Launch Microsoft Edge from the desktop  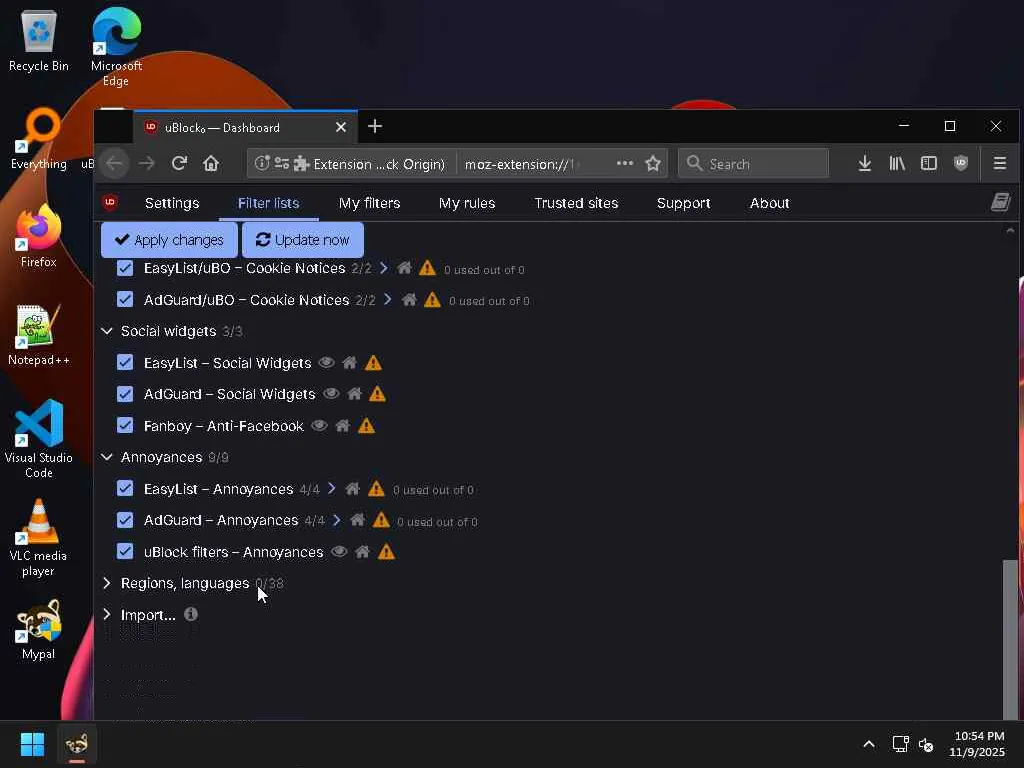click(x=116, y=47)
